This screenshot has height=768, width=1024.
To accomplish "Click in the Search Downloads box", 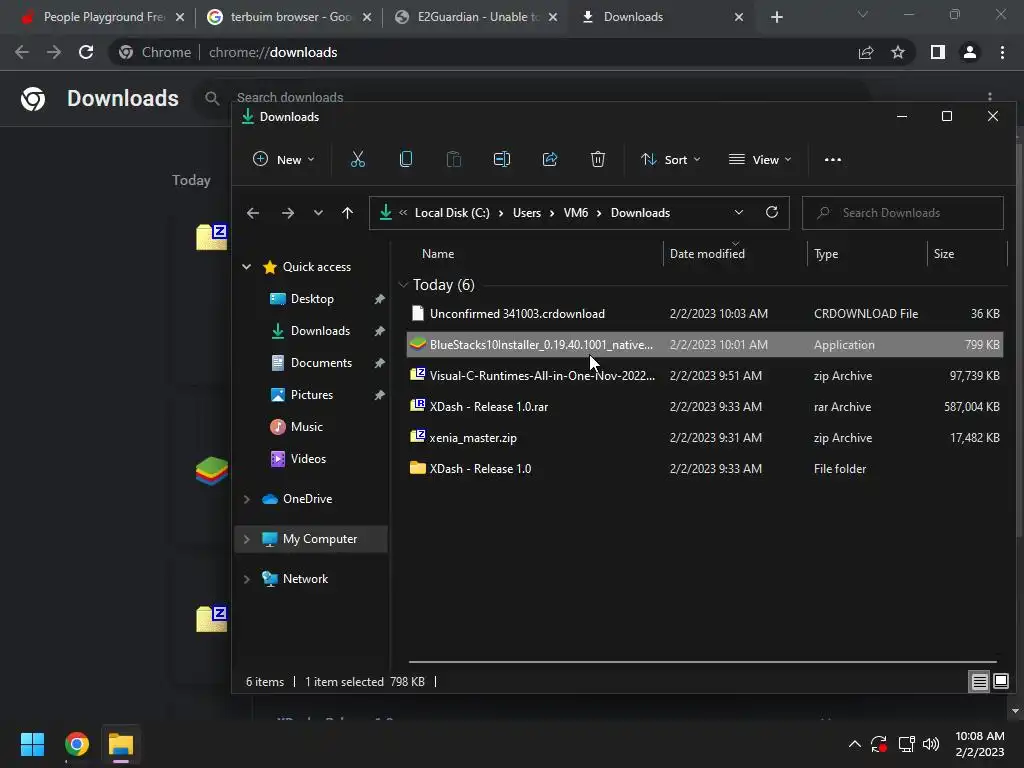I will pyautogui.click(x=903, y=213).
